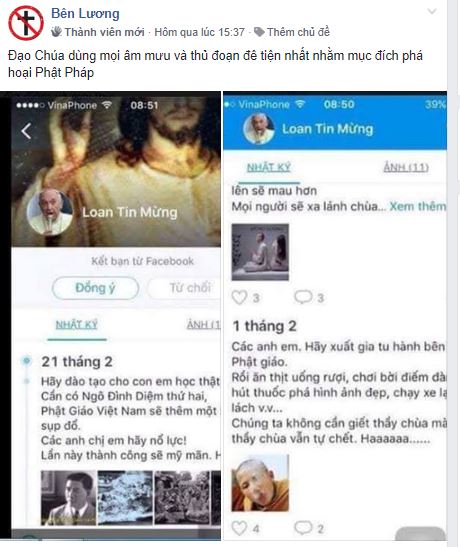Select the NHẬT KÝ tab in left screenshot
This screenshot has width=460, height=547.
coord(76,325)
